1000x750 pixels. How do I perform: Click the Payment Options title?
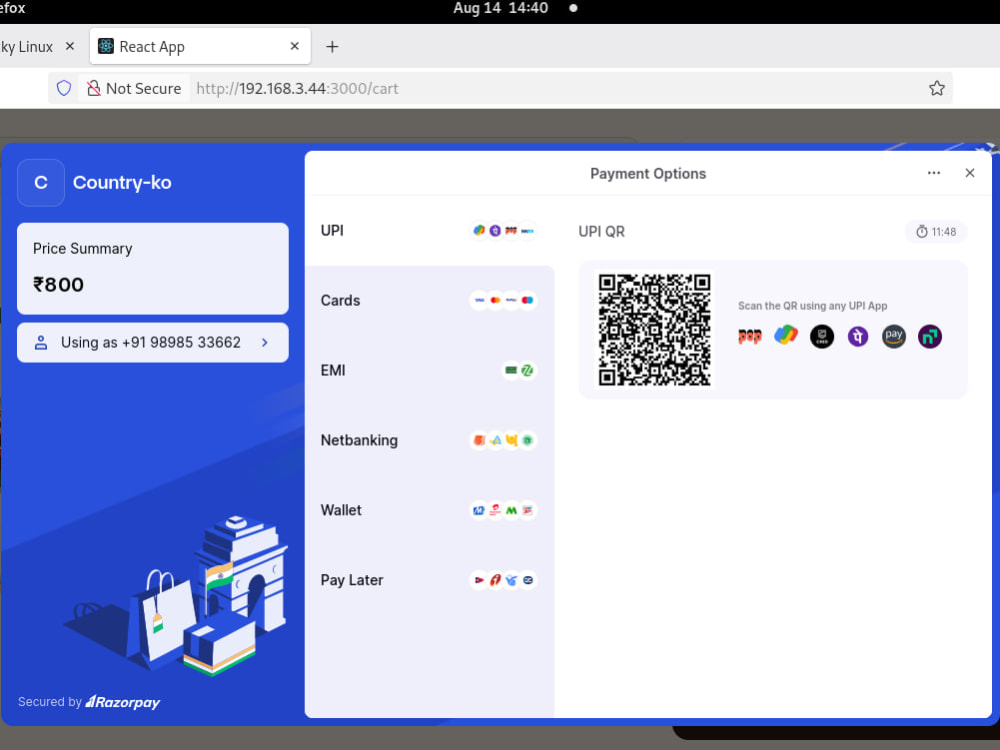point(648,173)
